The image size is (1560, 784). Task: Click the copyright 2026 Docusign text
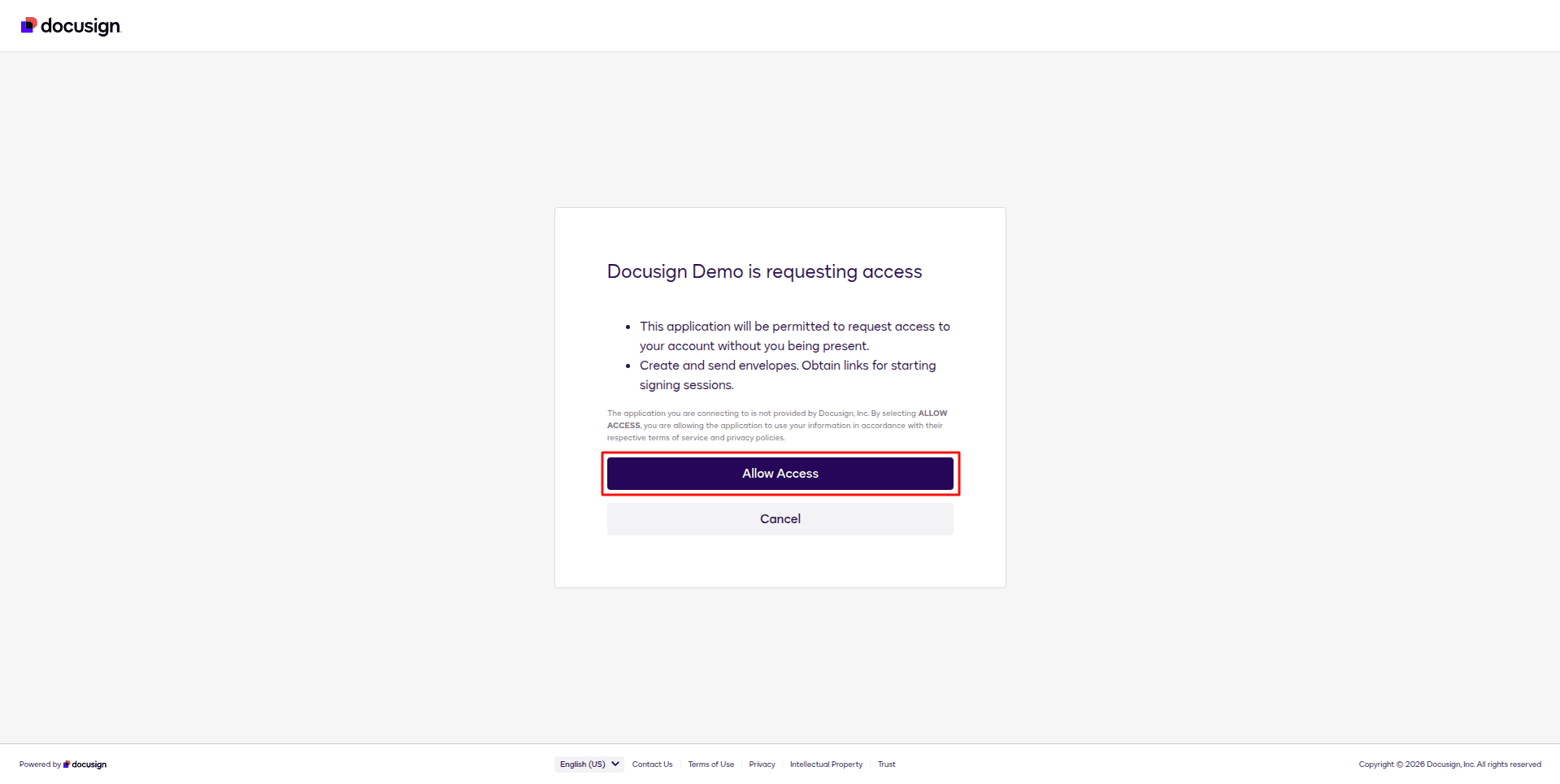[1449, 765]
